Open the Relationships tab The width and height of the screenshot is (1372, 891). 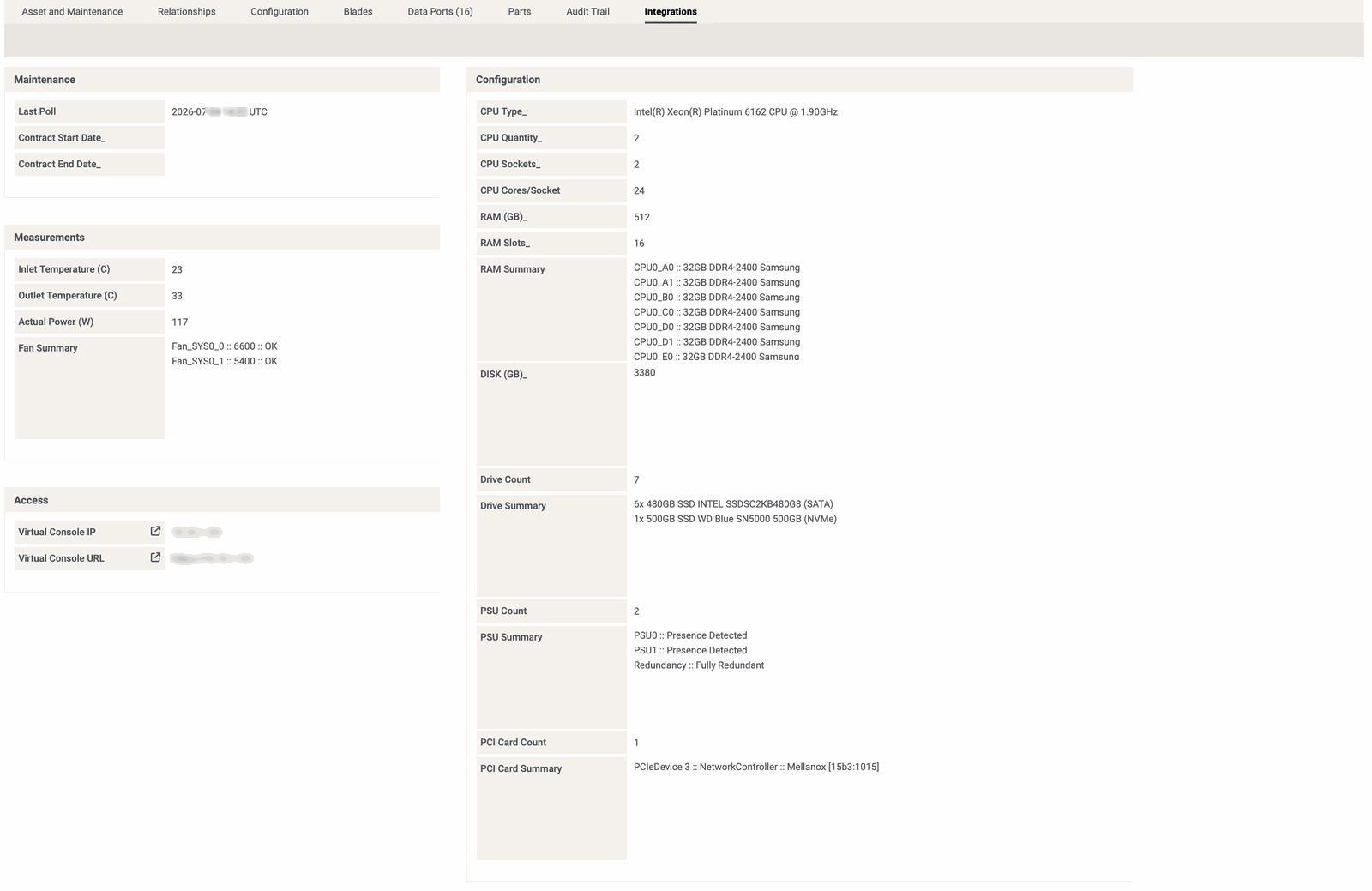pyautogui.click(x=187, y=12)
